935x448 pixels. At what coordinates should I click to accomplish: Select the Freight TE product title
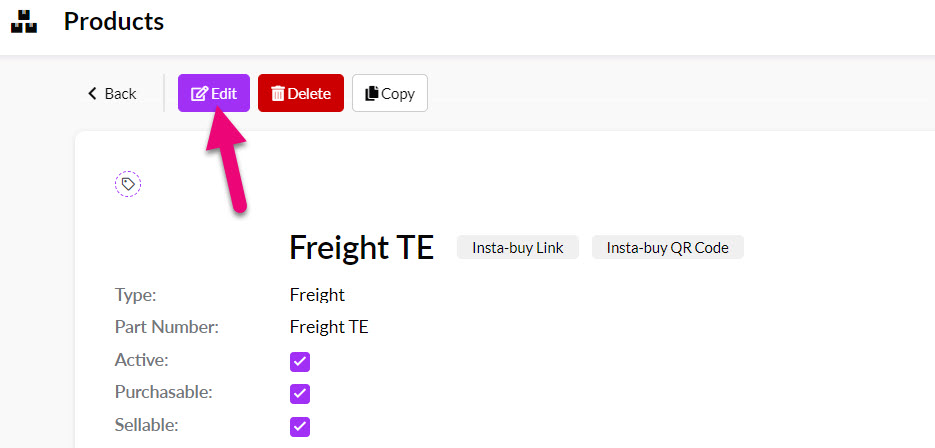(x=362, y=247)
